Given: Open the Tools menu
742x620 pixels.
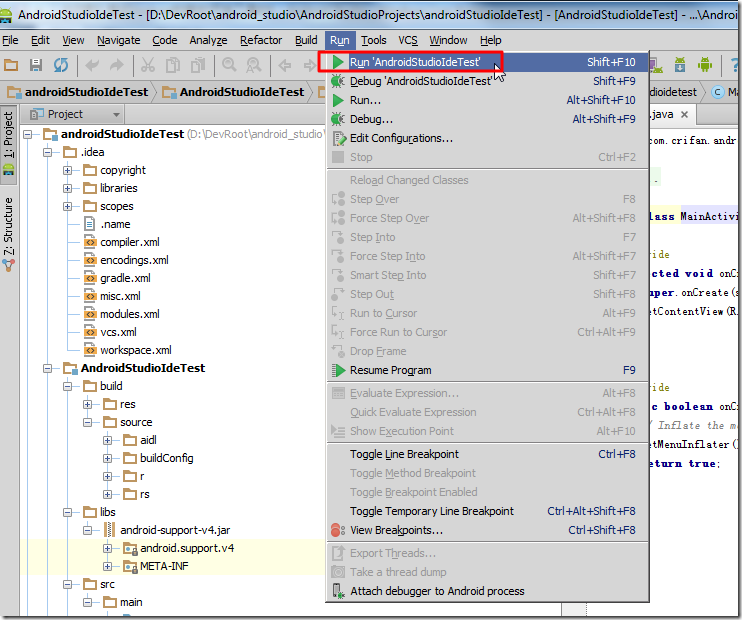Looking at the screenshot, I should (374, 40).
